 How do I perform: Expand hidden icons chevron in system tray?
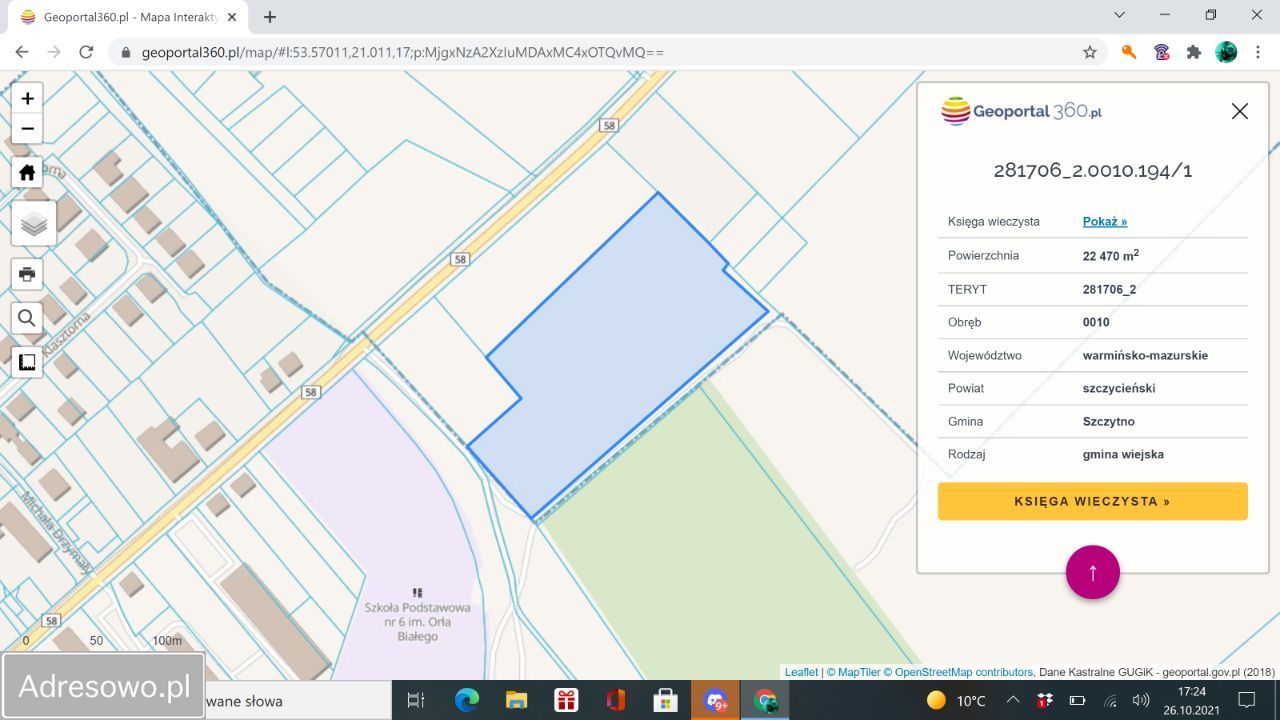coord(1013,701)
